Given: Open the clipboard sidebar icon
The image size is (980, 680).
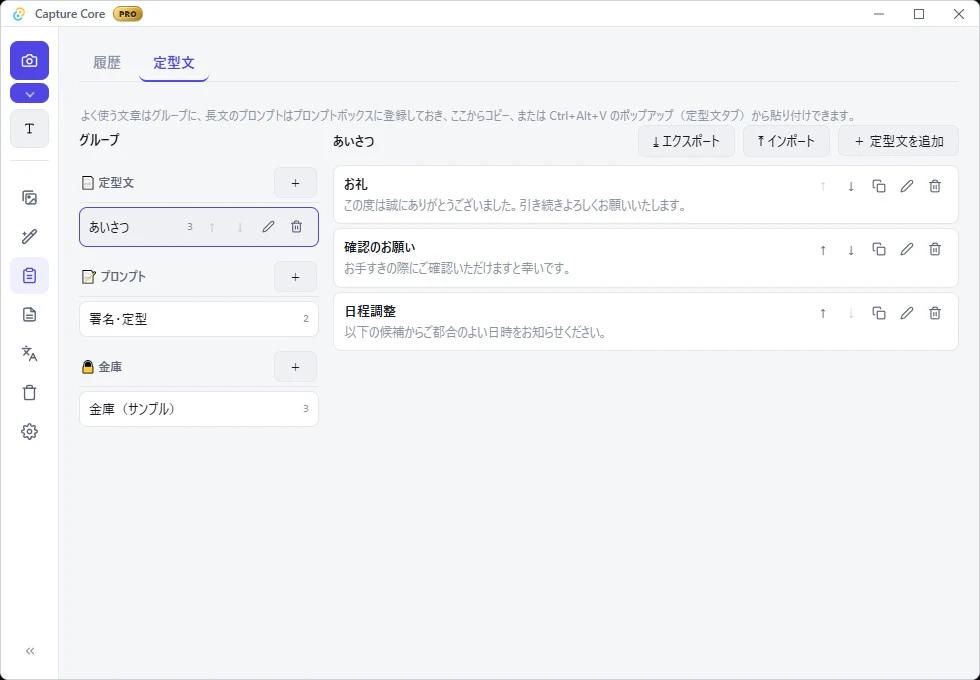Looking at the screenshot, I should pyautogui.click(x=29, y=276).
